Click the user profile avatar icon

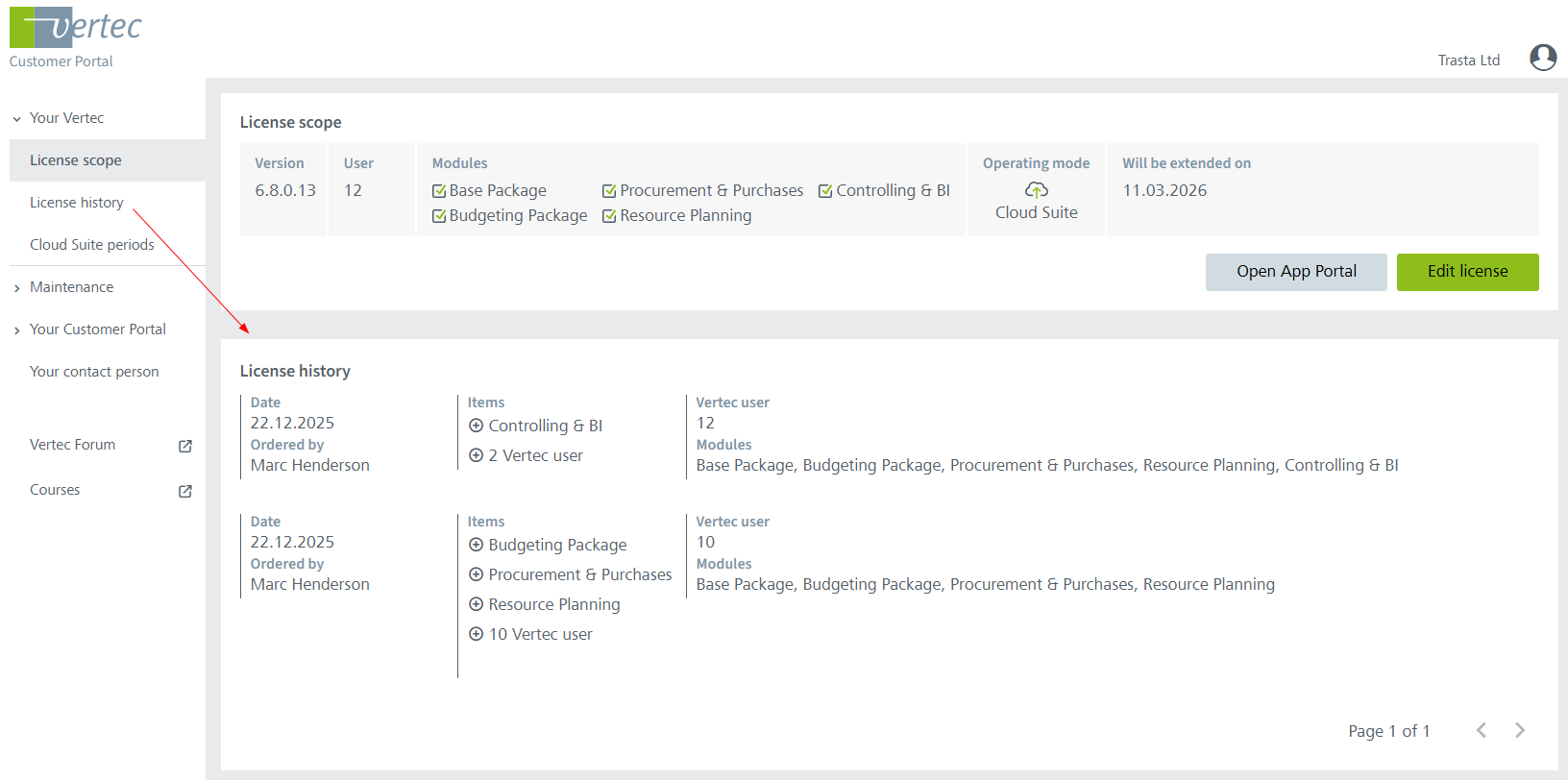click(1543, 58)
